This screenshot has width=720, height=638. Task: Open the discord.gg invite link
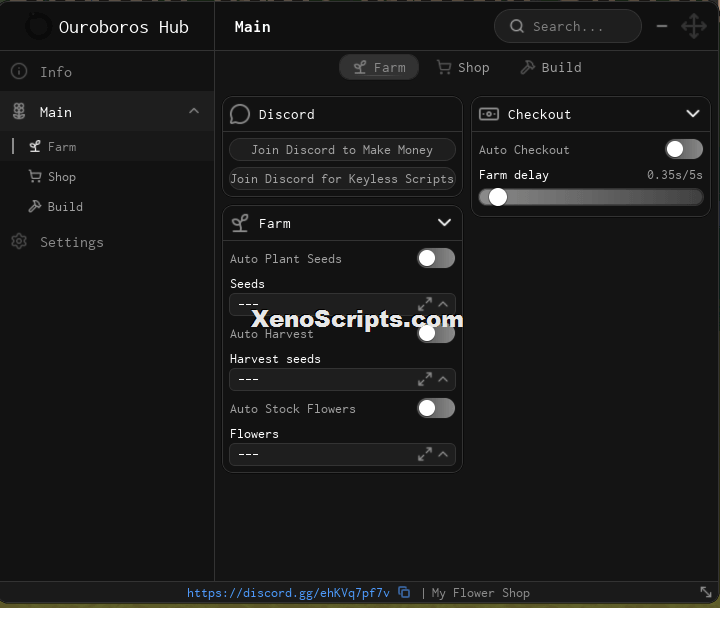pos(288,593)
